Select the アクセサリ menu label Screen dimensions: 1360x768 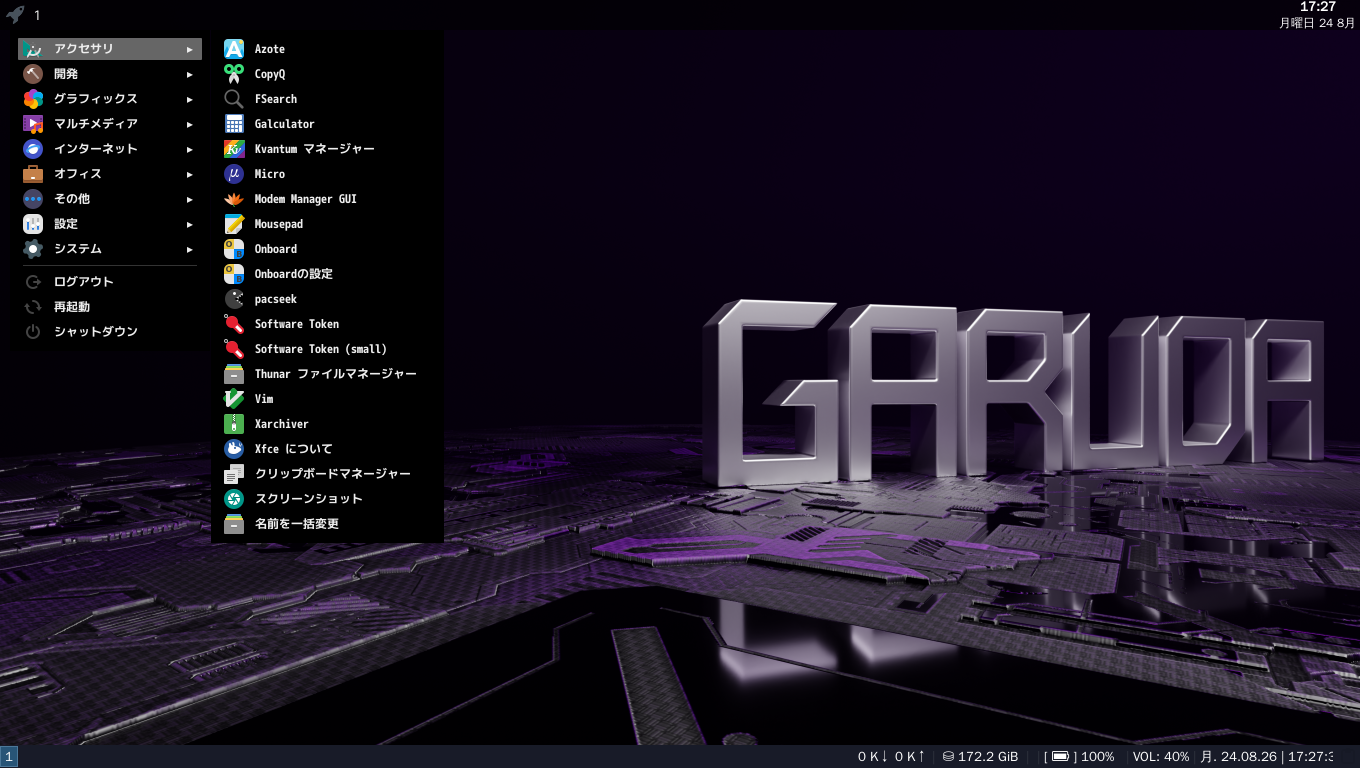coord(83,49)
